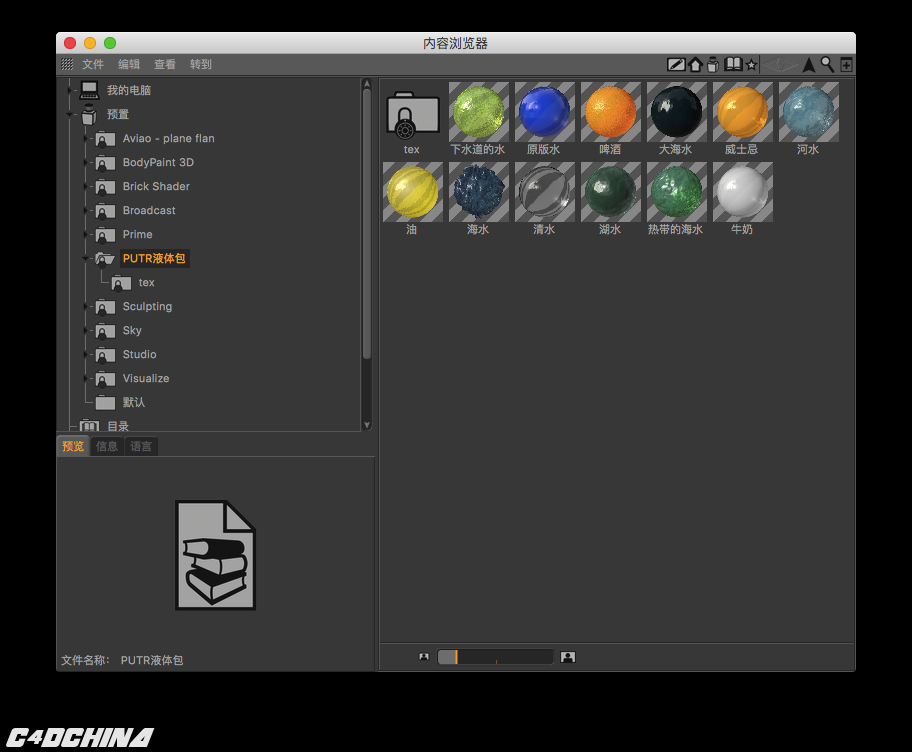Select Broadcast library
This screenshot has width=912, height=752.
point(149,210)
